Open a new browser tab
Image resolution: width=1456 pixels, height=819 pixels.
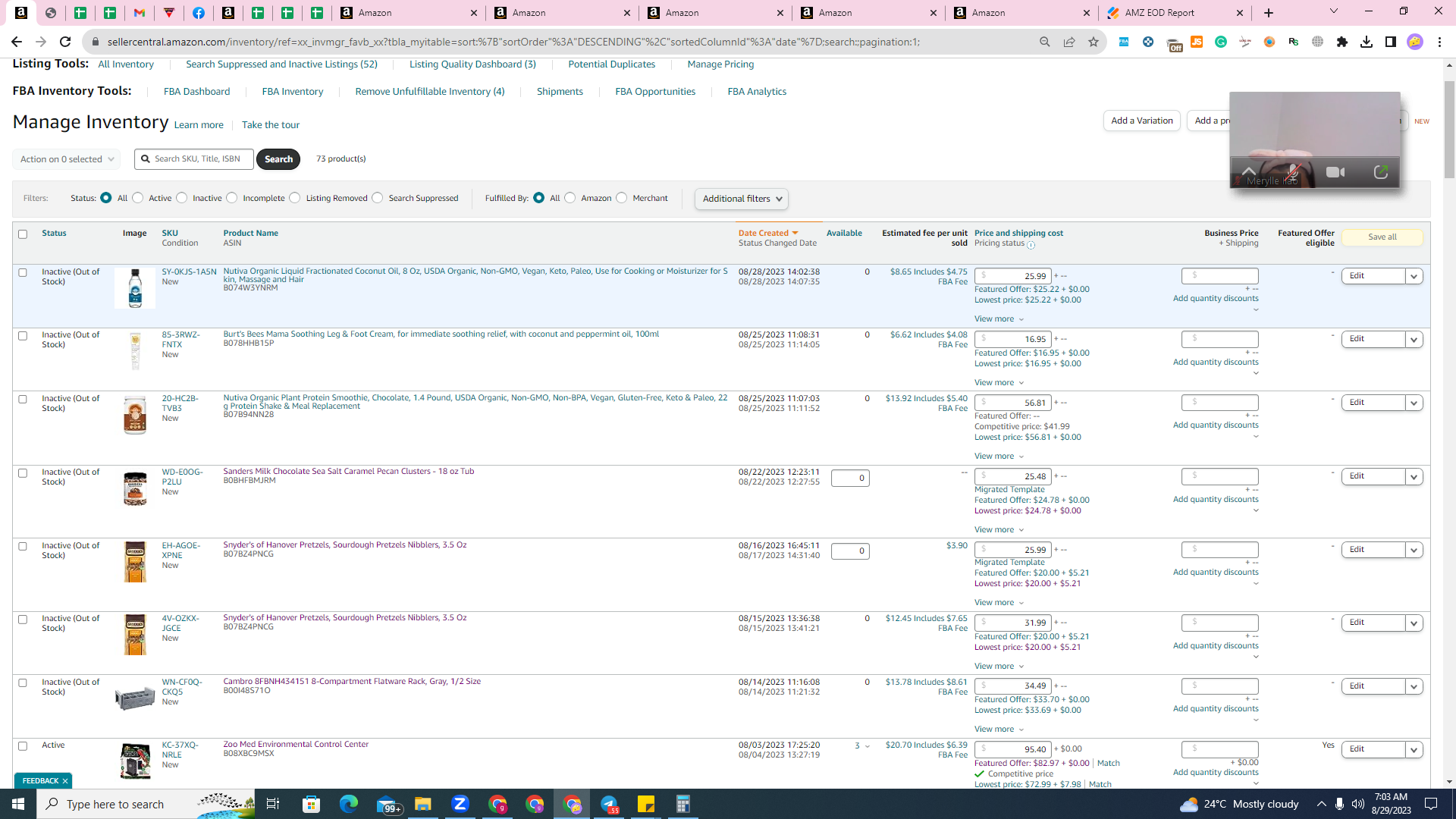(x=1269, y=13)
